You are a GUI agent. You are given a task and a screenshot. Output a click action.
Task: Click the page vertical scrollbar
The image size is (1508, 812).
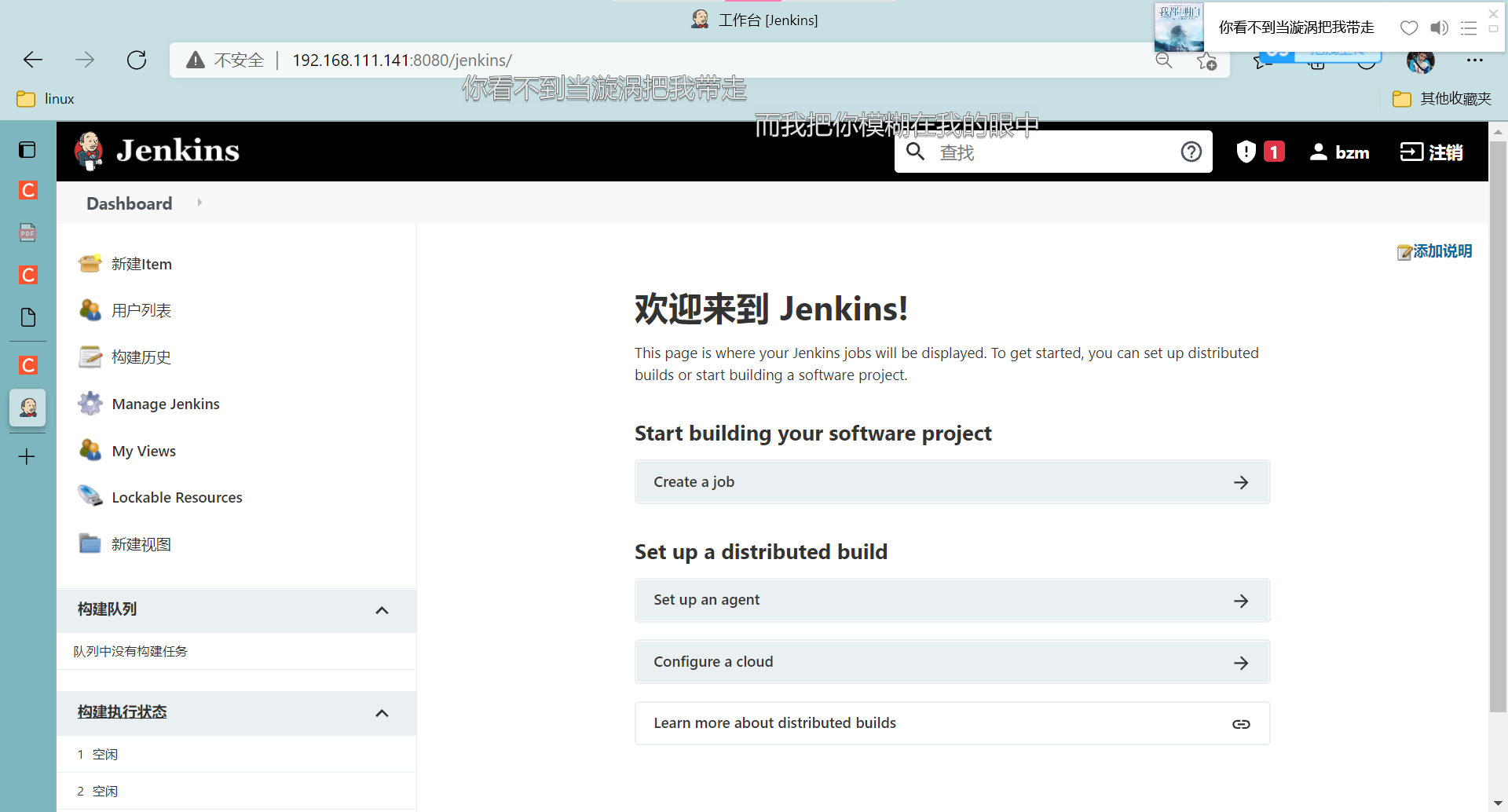(1498, 426)
